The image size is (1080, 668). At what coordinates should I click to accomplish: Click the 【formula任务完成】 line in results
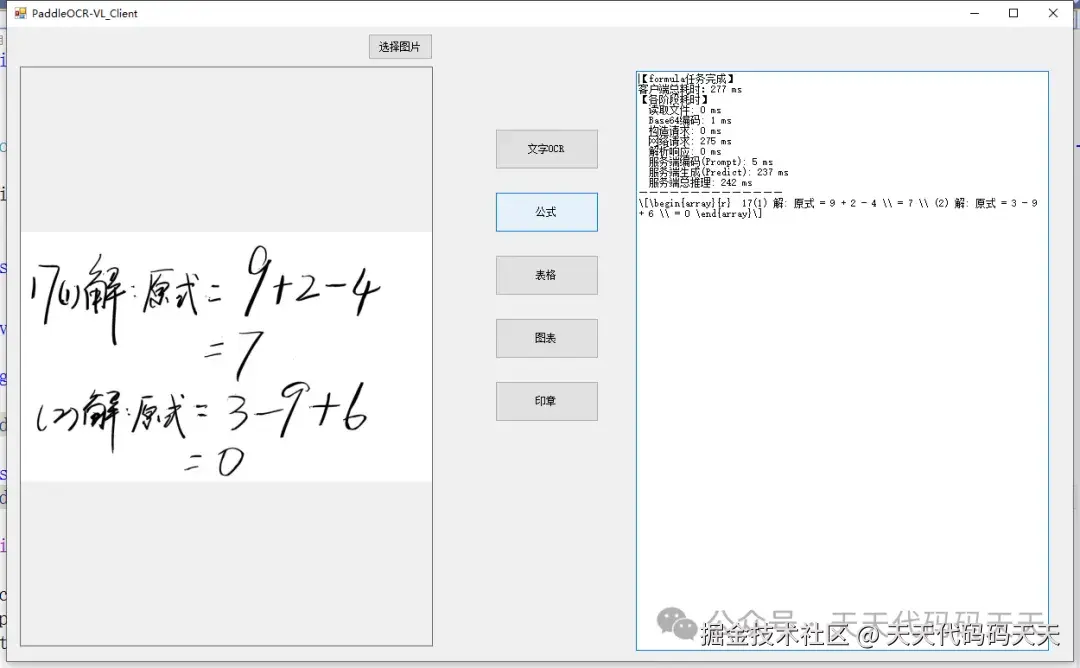pos(686,79)
